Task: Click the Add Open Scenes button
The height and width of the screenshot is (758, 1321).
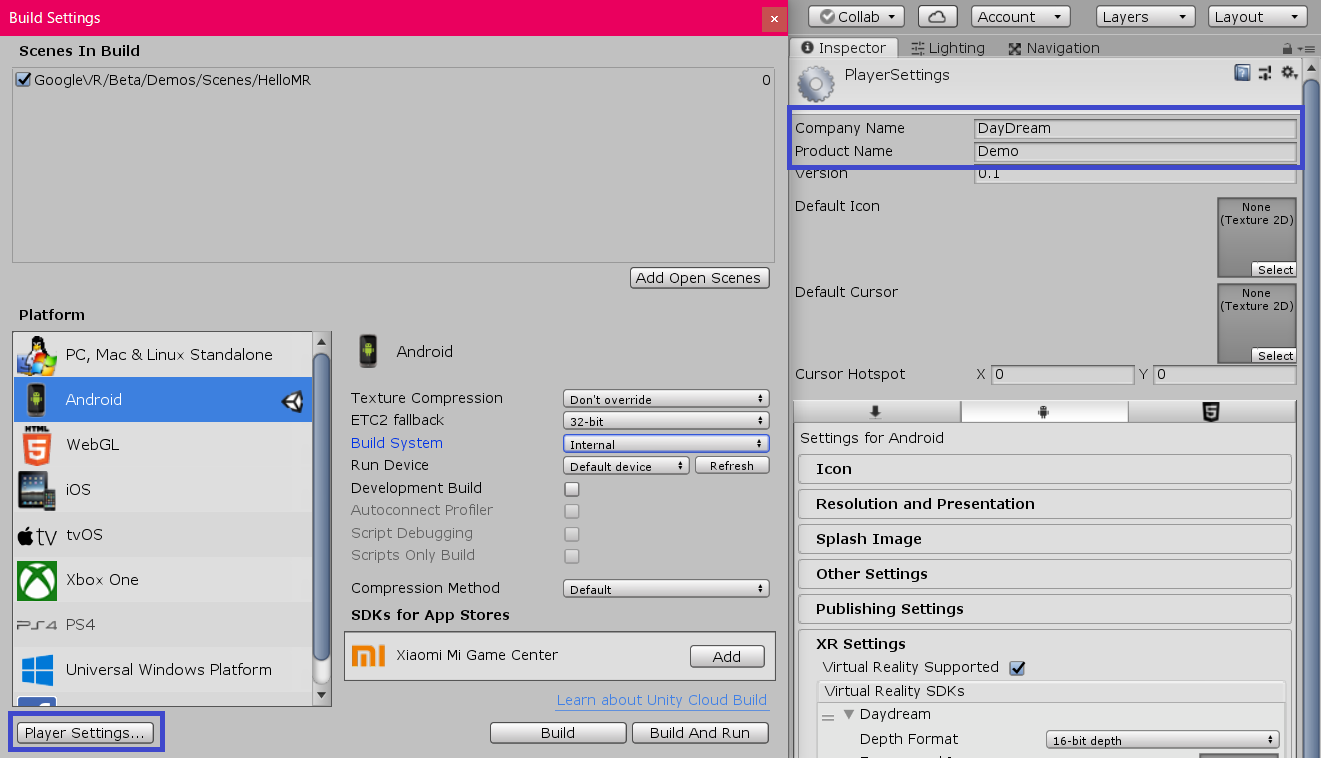Action: (x=700, y=278)
